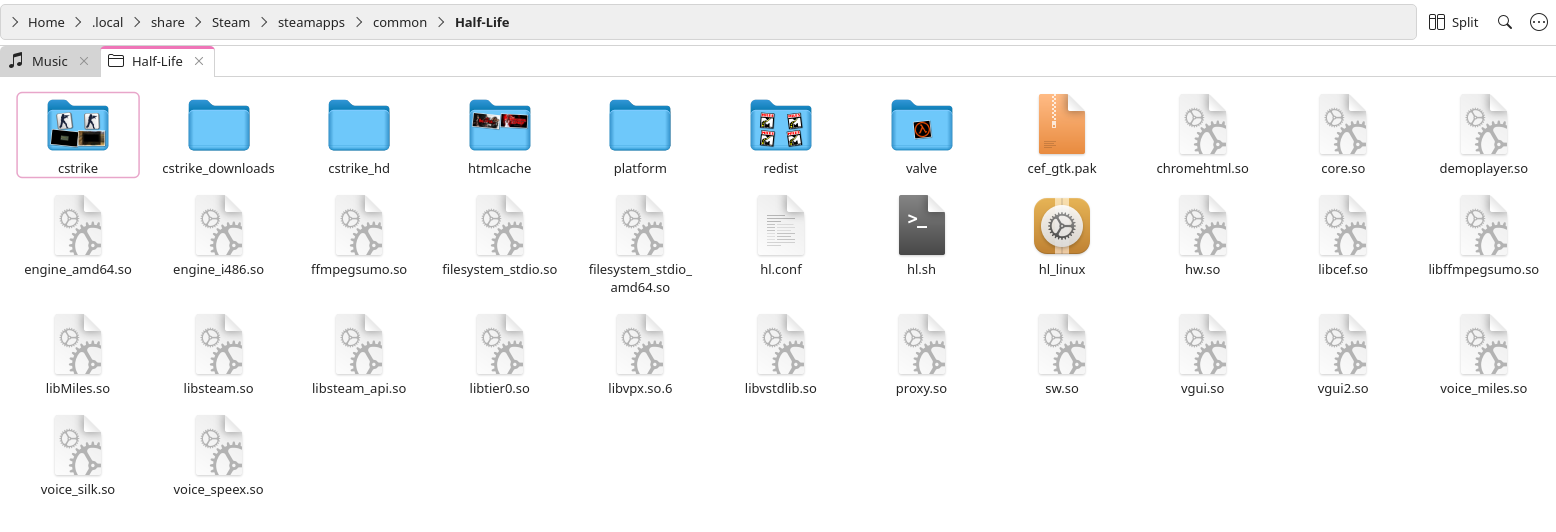
Task: Select the redist folder
Action: pyautogui.click(x=781, y=125)
